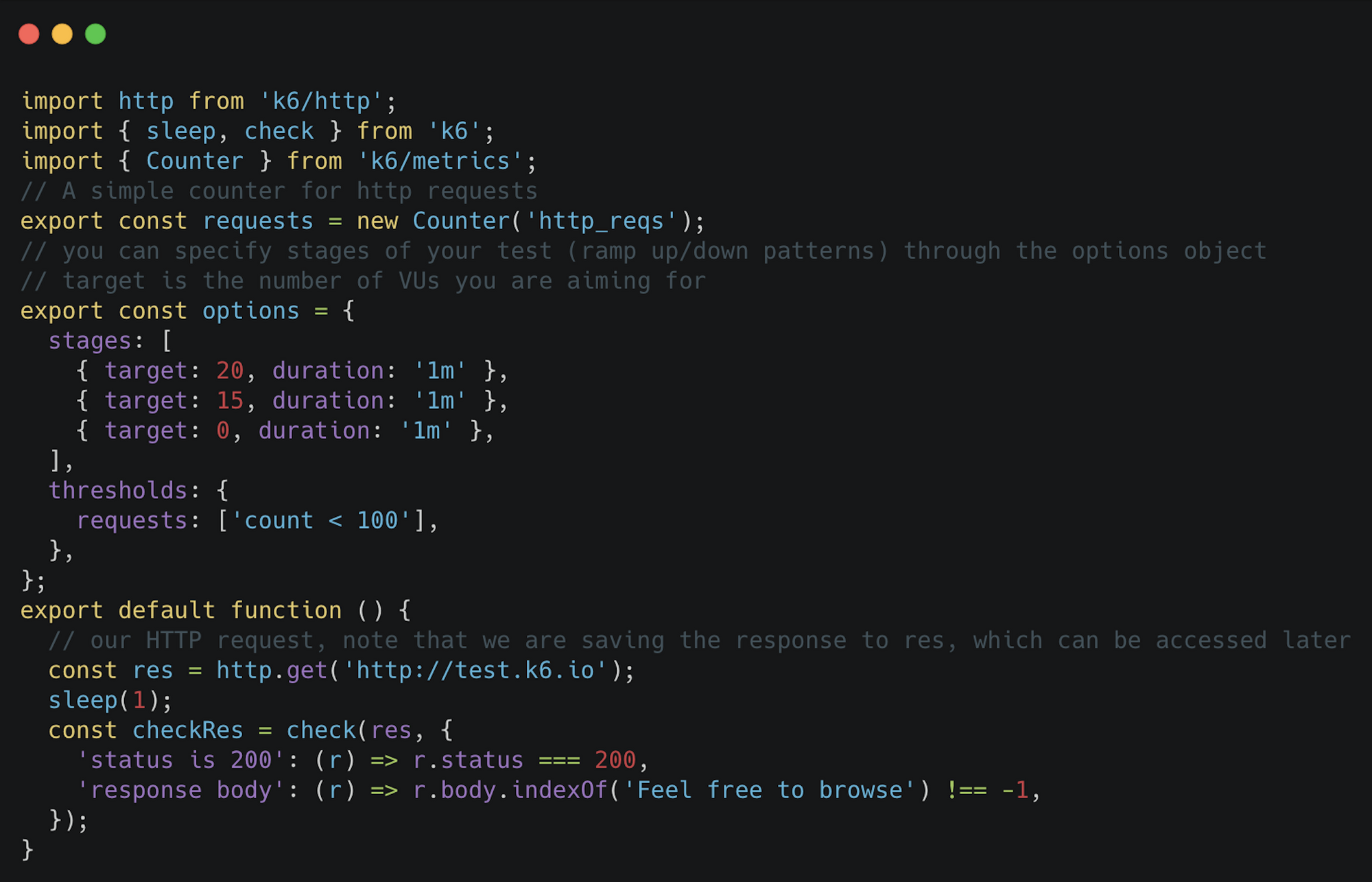1372x882 pixels.
Task: Click 'Counter' in the k6/metrics import line
Action: pyautogui.click(x=195, y=161)
